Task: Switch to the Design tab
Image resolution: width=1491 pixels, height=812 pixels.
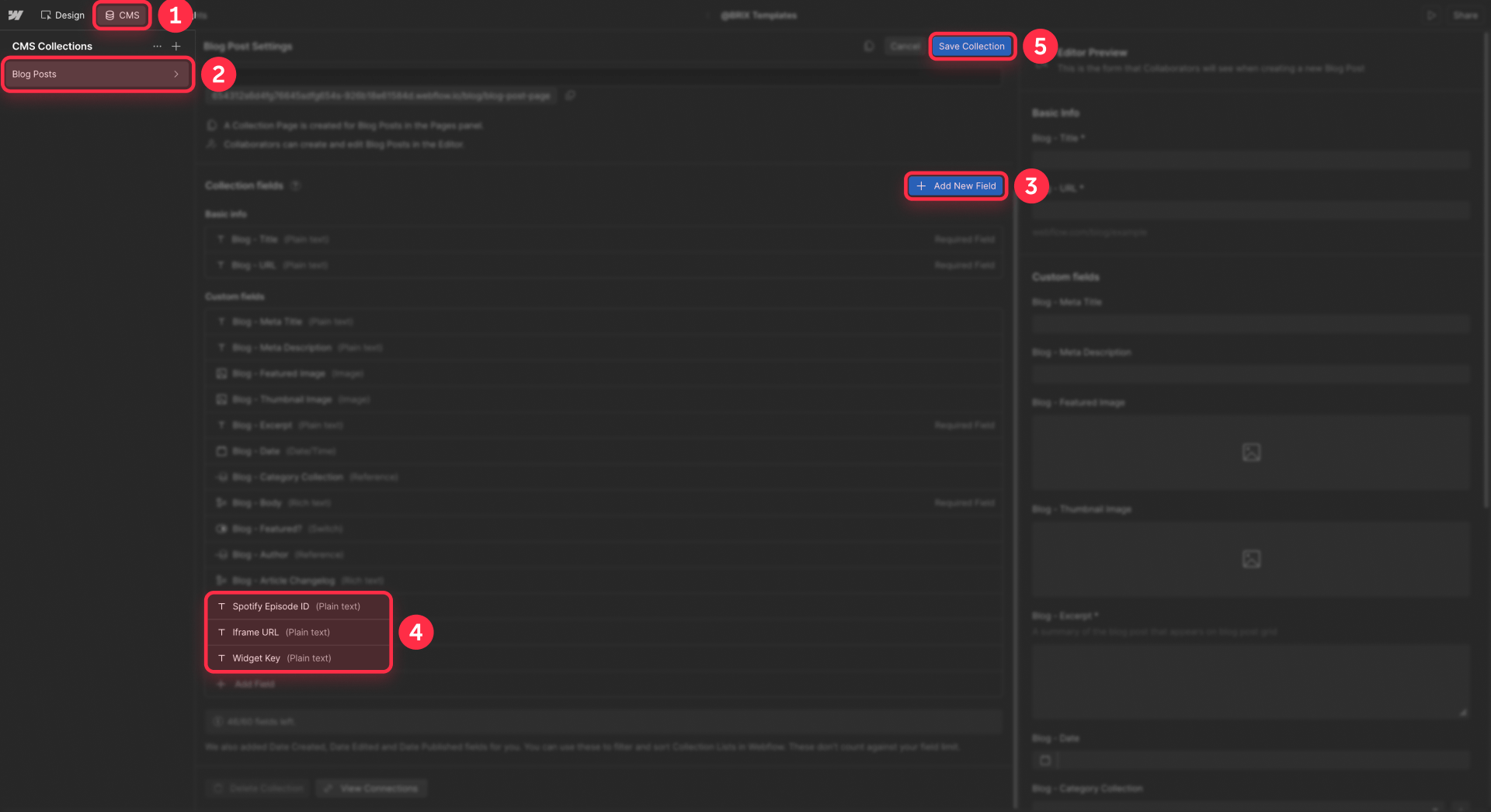Action: click(x=62, y=15)
